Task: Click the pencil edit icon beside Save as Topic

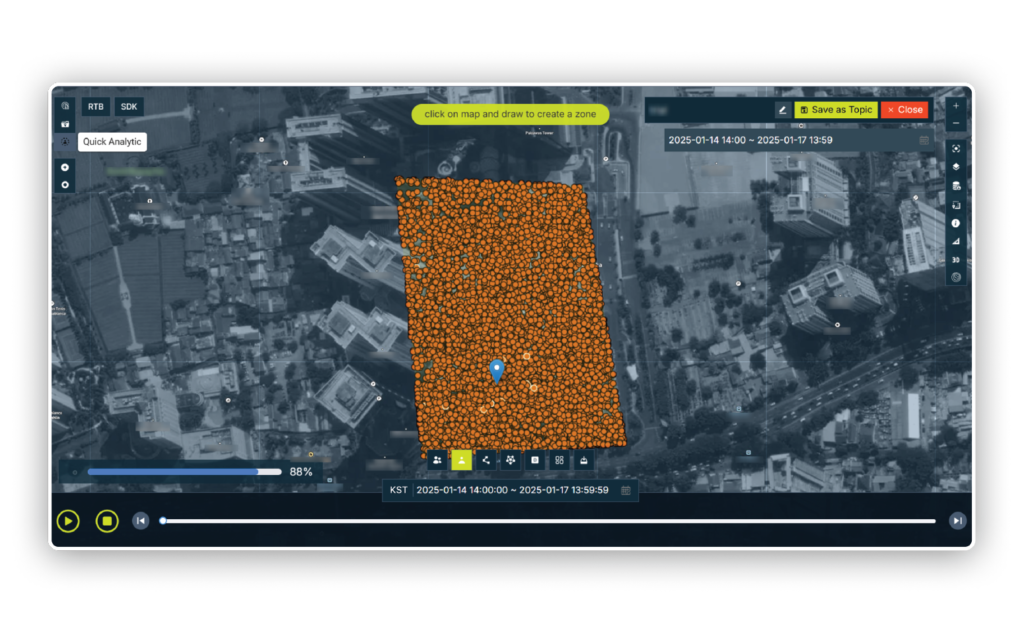Action: 783,110
